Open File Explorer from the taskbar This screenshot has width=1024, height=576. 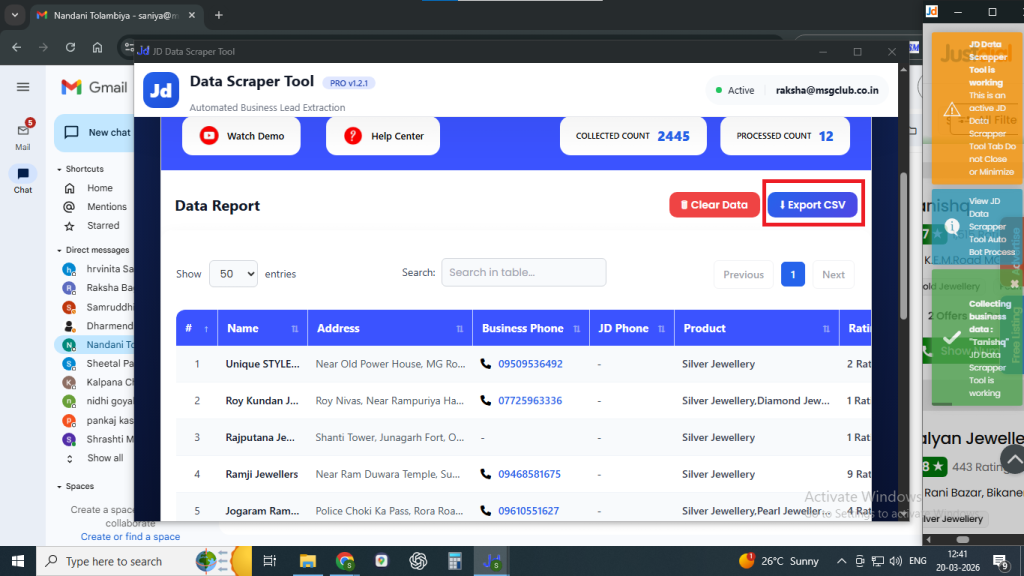tap(308, 561)
